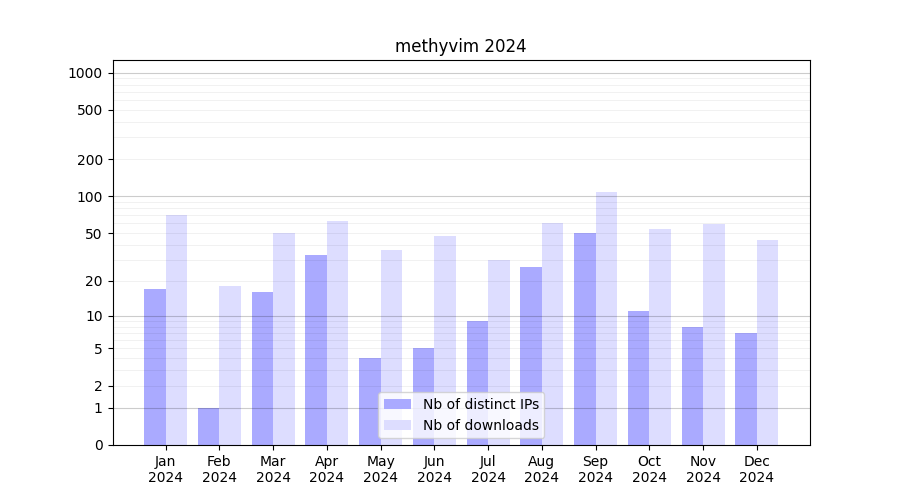Click the 0 y-axis tick label
The image size is (900, 500).
click(98, 445)
